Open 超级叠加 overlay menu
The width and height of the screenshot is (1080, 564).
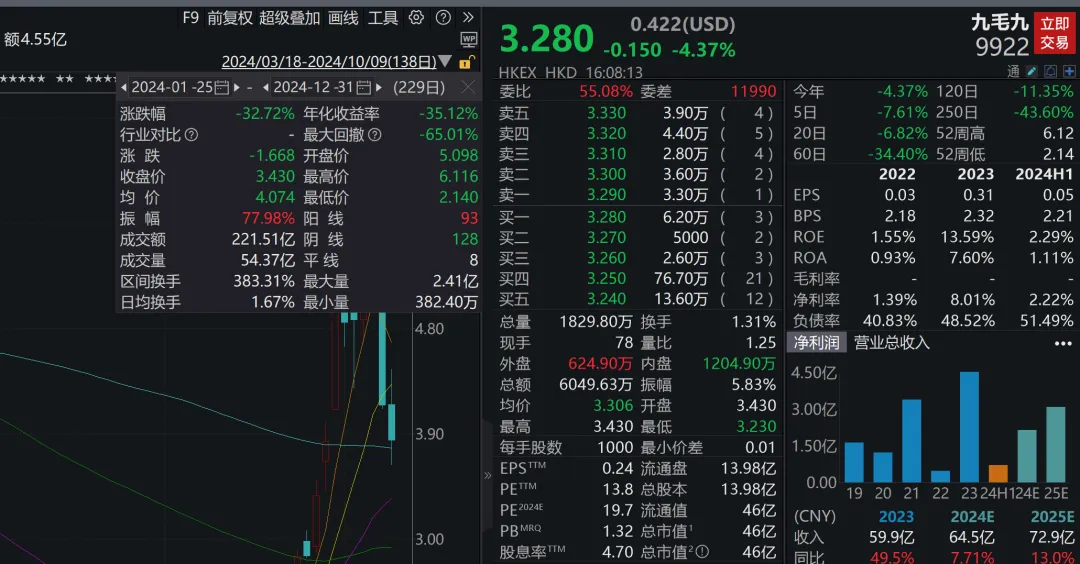[x=289, y=18]
